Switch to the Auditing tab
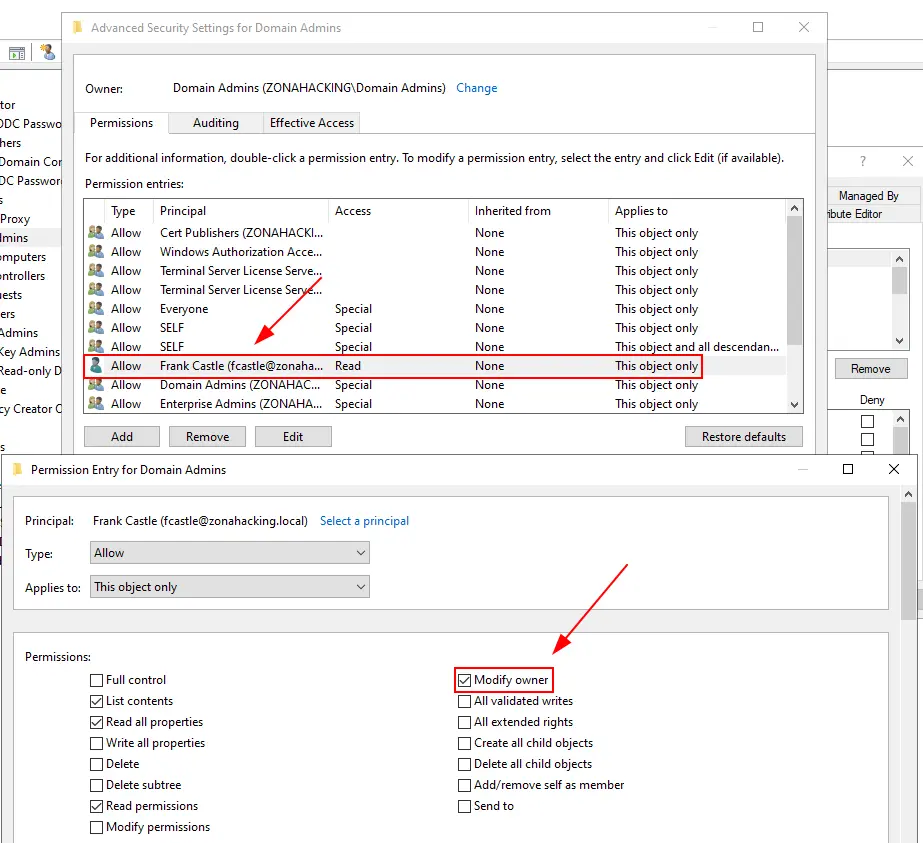This screenshot has width=923, height=843. click(x=216, y=123)
